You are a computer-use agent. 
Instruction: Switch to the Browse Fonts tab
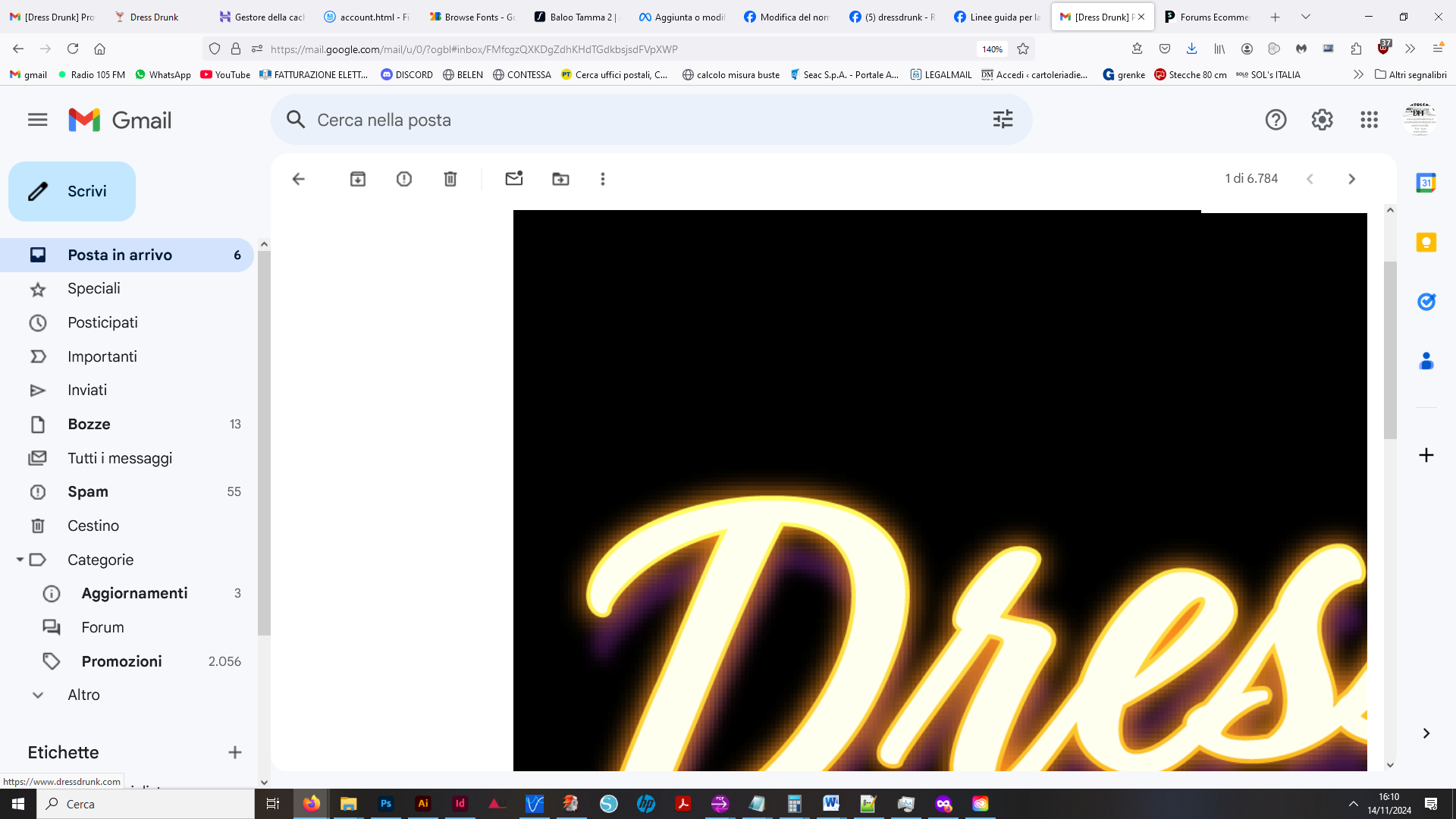tap(471, 17)
